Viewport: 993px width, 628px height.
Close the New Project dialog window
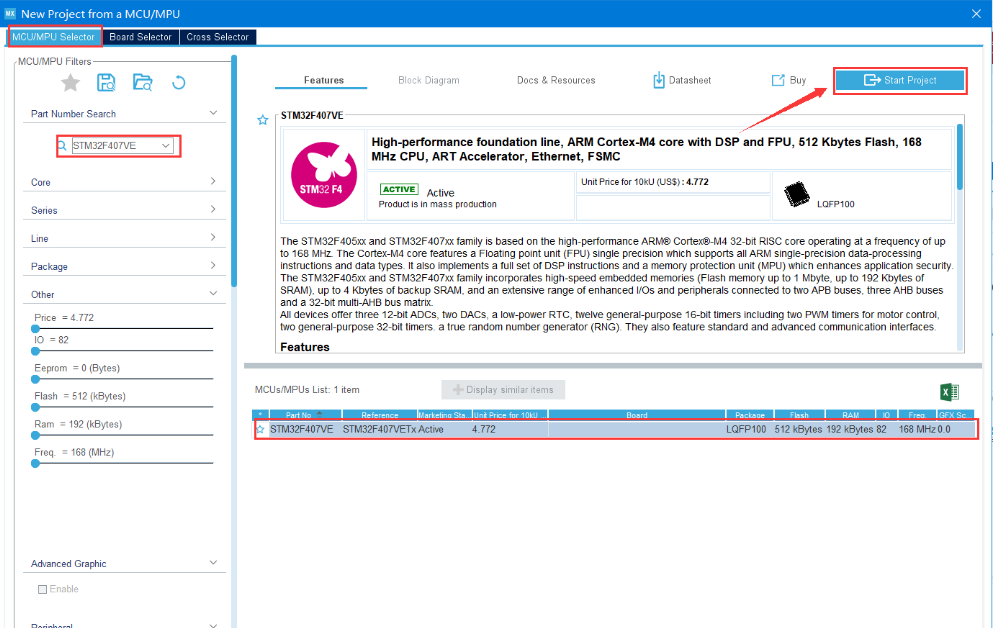pos(976,13)
